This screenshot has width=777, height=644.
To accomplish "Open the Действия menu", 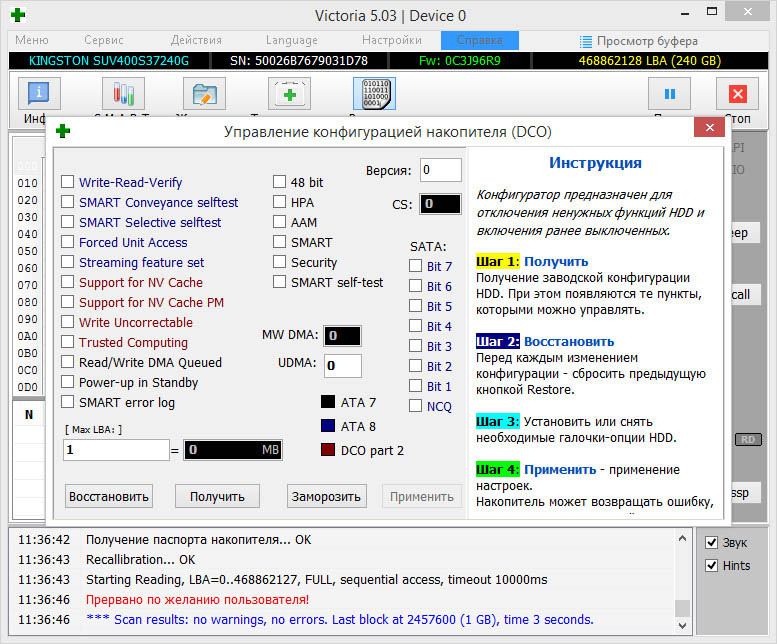I will (x=196, y=40).
